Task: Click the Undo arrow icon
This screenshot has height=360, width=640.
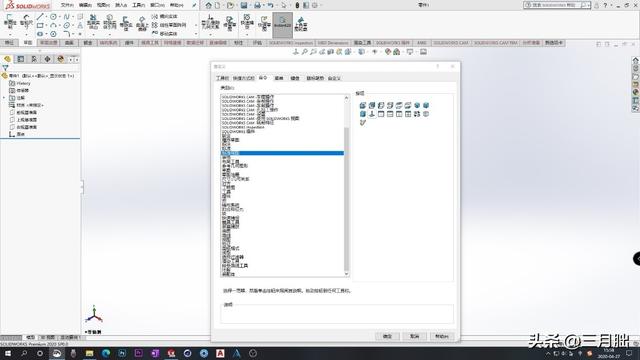Action: point(270,5)
